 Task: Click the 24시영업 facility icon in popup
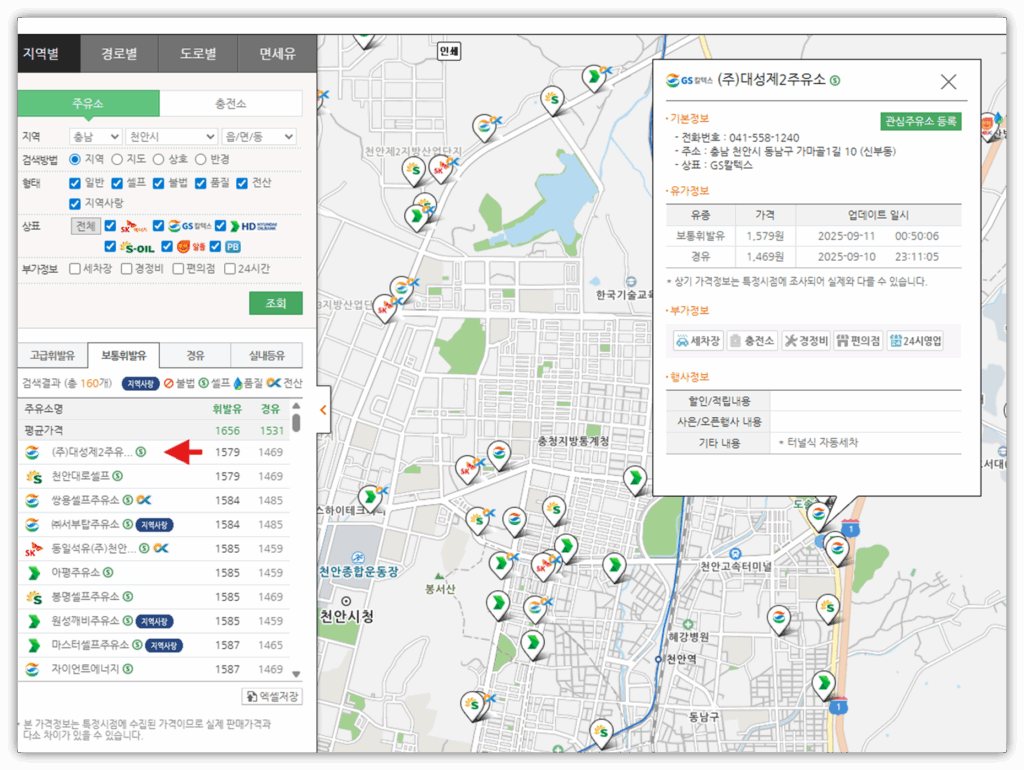pyautogui.click(x=916, y=341)
